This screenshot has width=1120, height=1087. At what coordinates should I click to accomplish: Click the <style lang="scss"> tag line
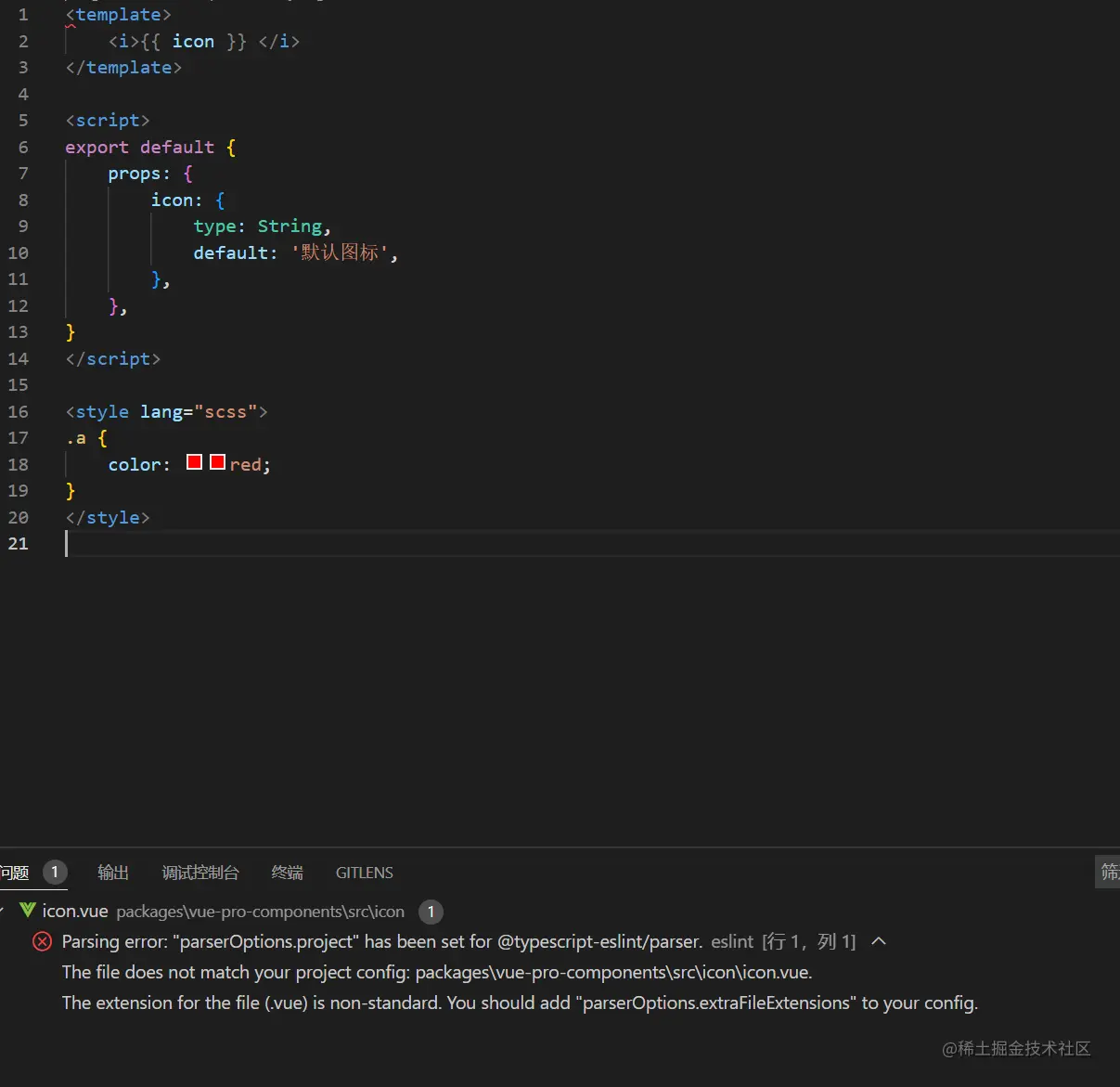coord(166,411)
